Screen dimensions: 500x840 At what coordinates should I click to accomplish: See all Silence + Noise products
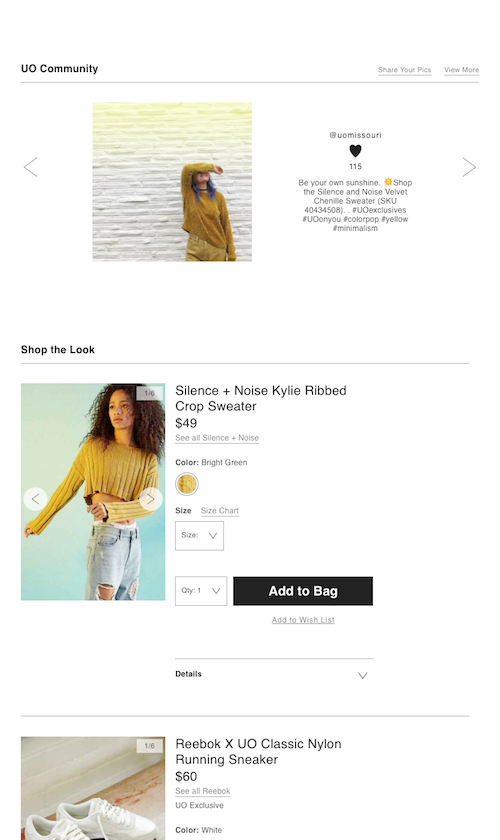tap(217, 438)
